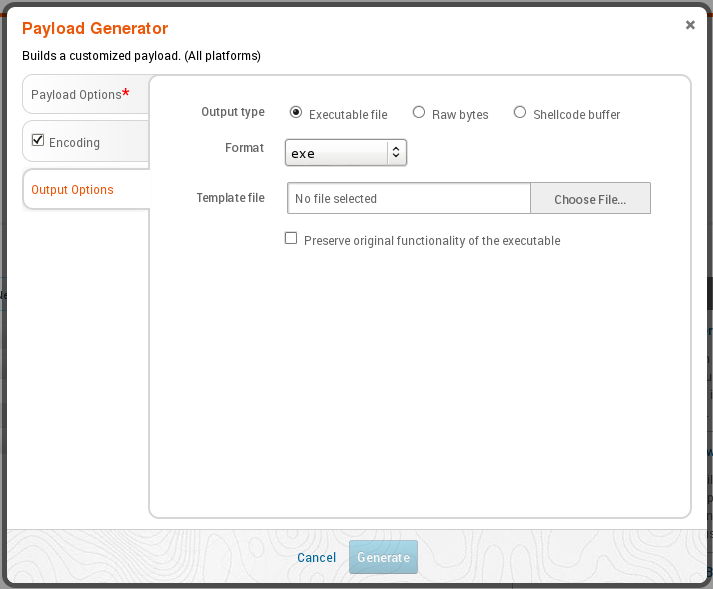Click the 'Builds a customized payload' subtitle

pos(141,56)
